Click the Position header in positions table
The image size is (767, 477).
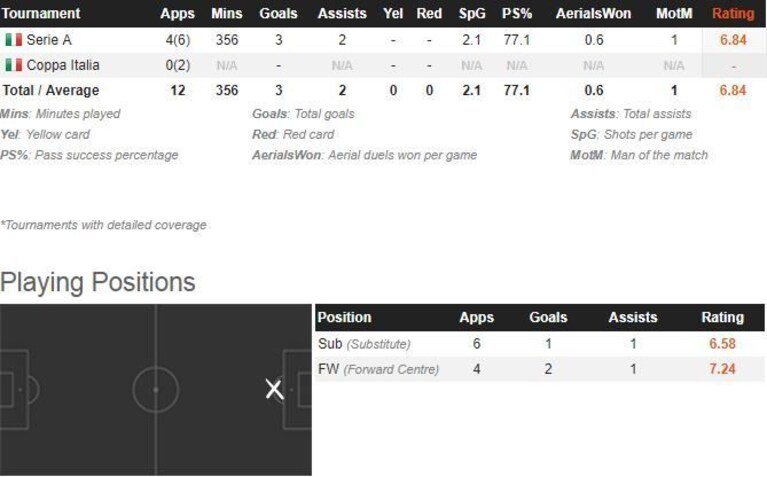[344, 317]
